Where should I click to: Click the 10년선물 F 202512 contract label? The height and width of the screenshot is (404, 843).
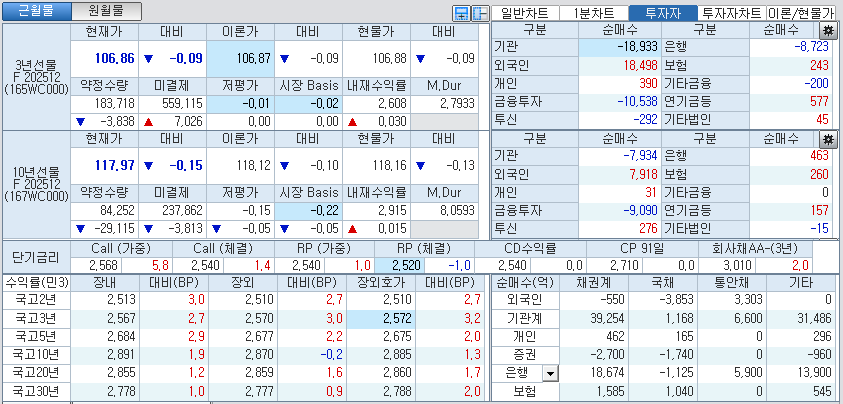[x=35, y=183]
